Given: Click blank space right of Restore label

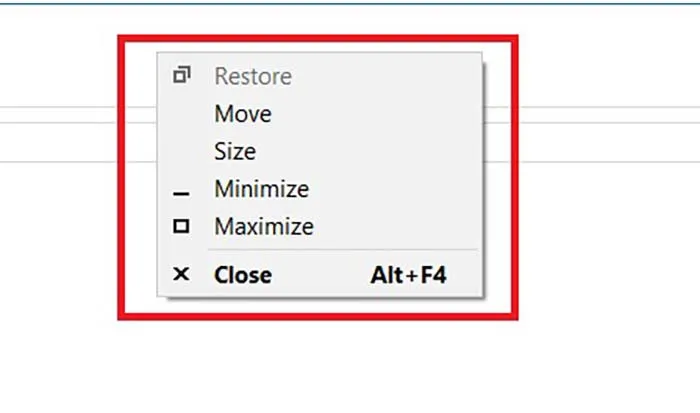Looking at the screenshot, I should pos(400,76).
